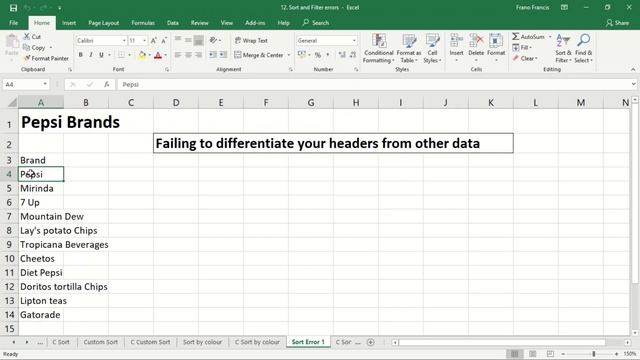Decrease font size with smaller A icon
Viewport: 640px width, 360px height.
coord(164,40)
